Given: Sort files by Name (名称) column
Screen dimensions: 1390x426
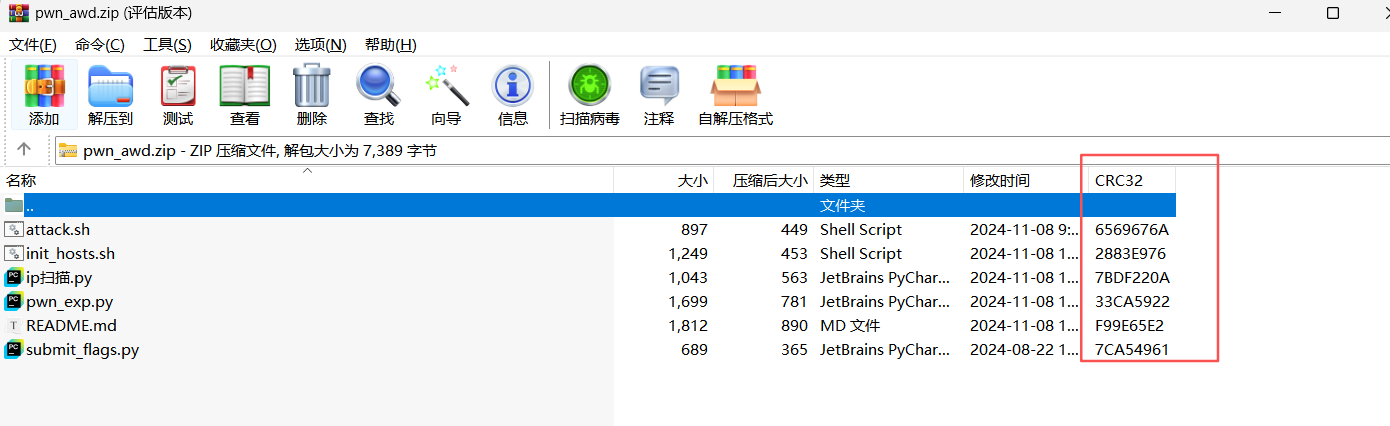Looking at the screenshot, I should pos(22,181).
